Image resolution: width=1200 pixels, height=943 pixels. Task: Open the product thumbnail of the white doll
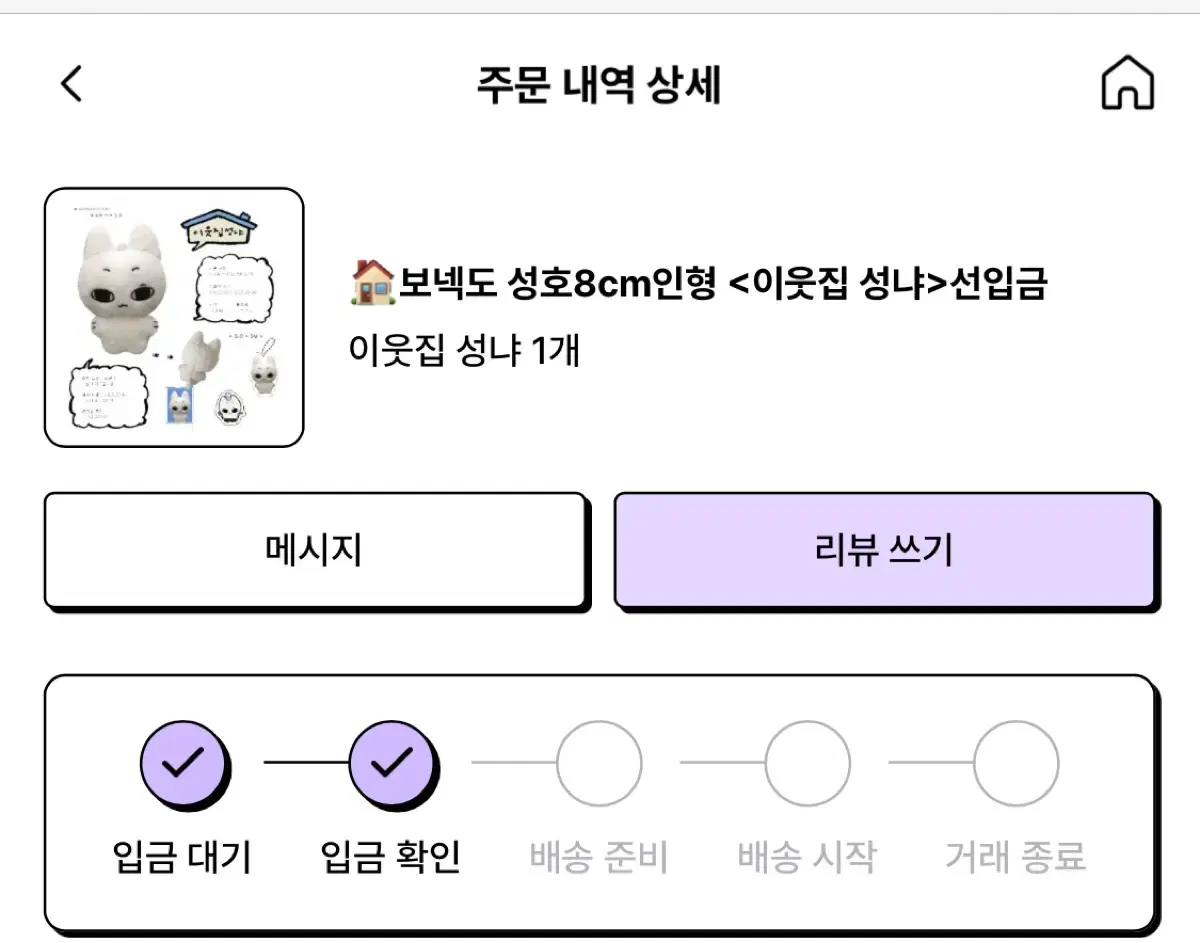tap(174, 317)
